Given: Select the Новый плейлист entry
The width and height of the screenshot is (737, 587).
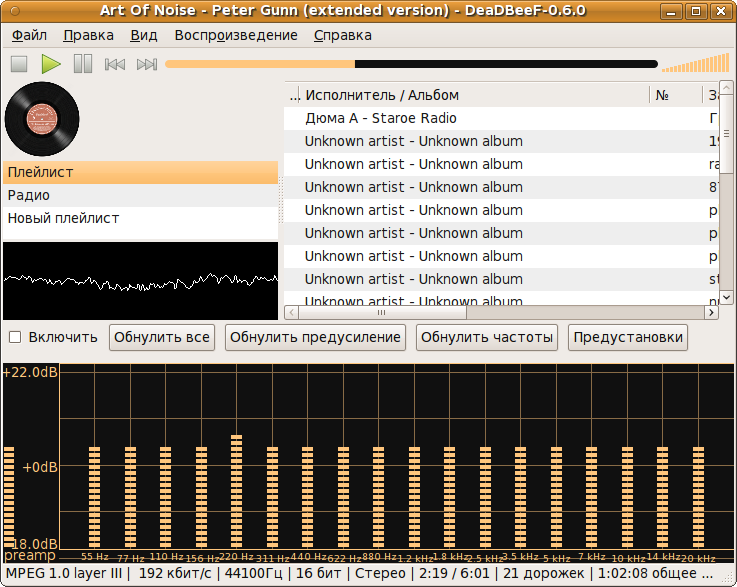Looking at the screenshot, I should [141, 219].
